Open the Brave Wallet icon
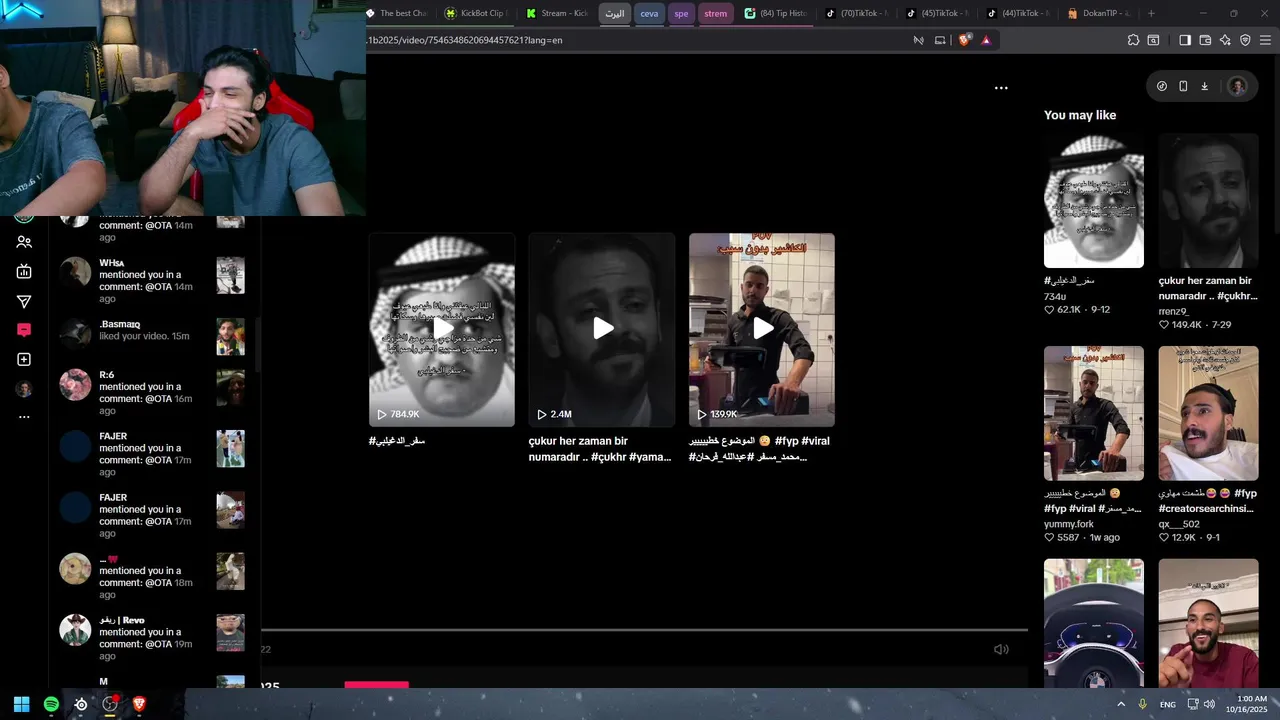1280x720 pixels. (x=1205, y=40)
